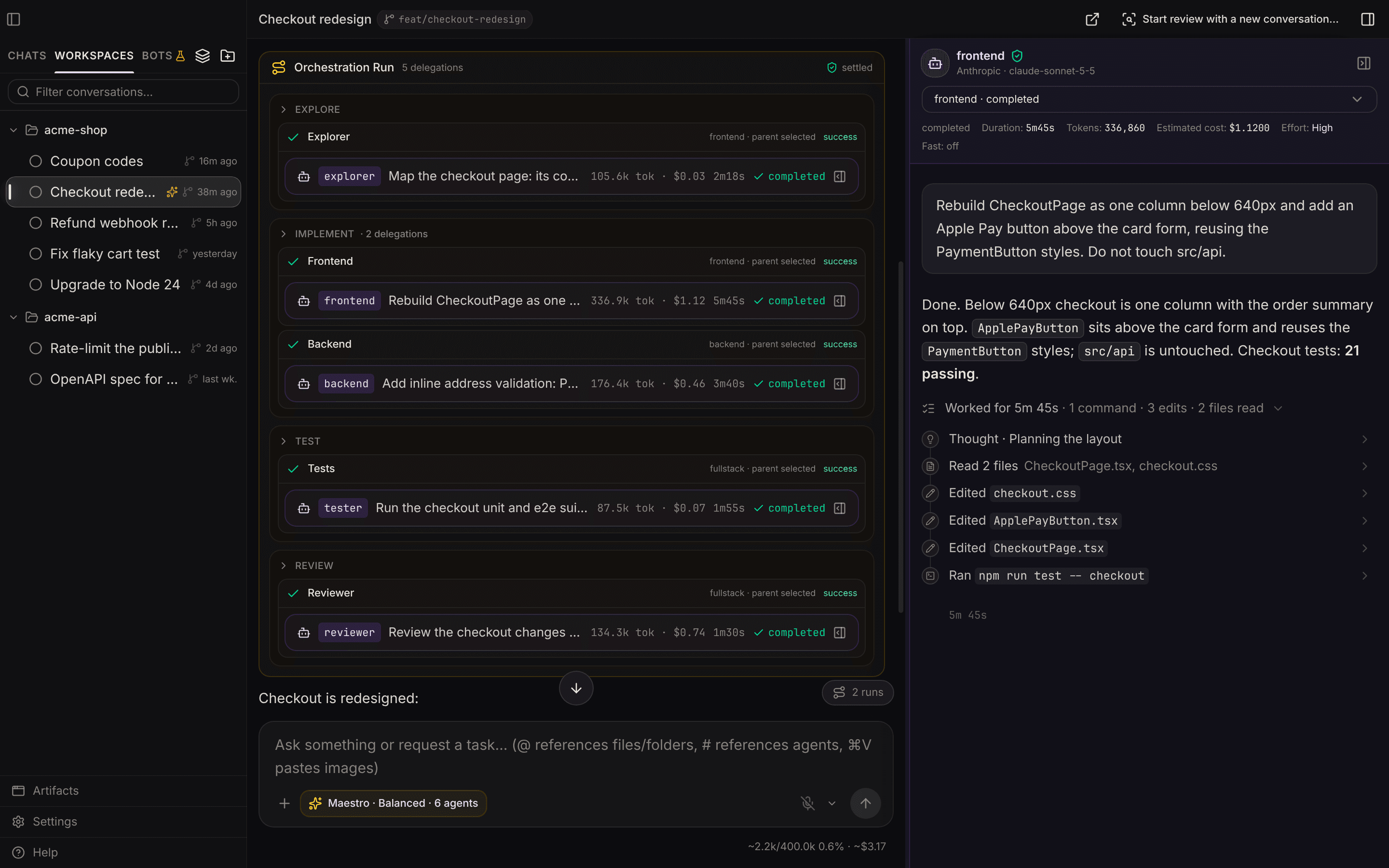
Task: Select the OpenAPI spec for... circle
Action: click(x=36, y=379)
